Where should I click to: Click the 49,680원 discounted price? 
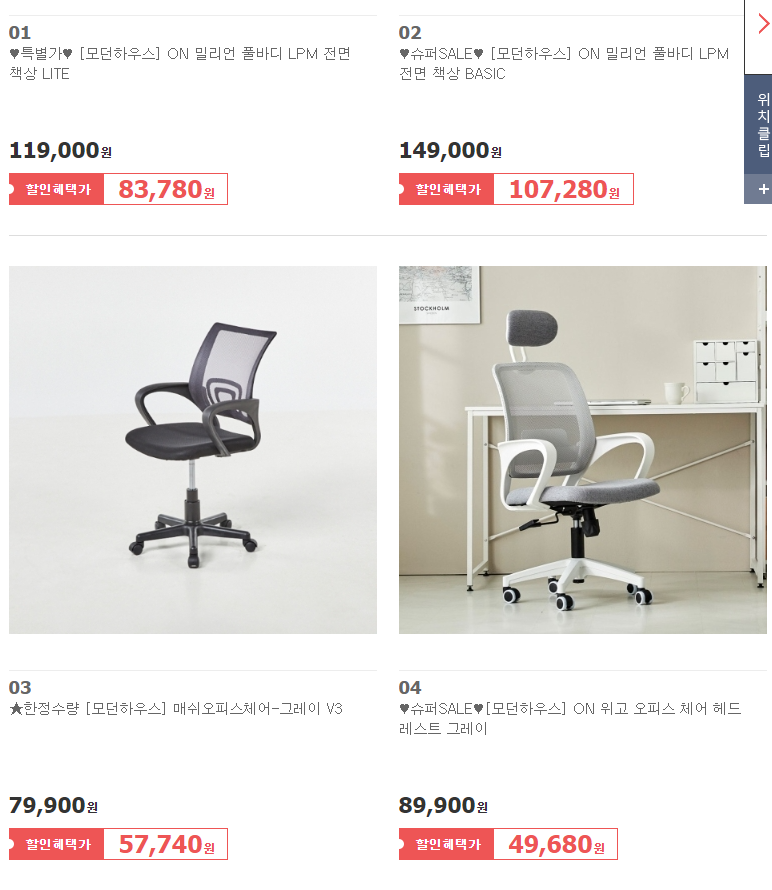click(x=556, y=844)
